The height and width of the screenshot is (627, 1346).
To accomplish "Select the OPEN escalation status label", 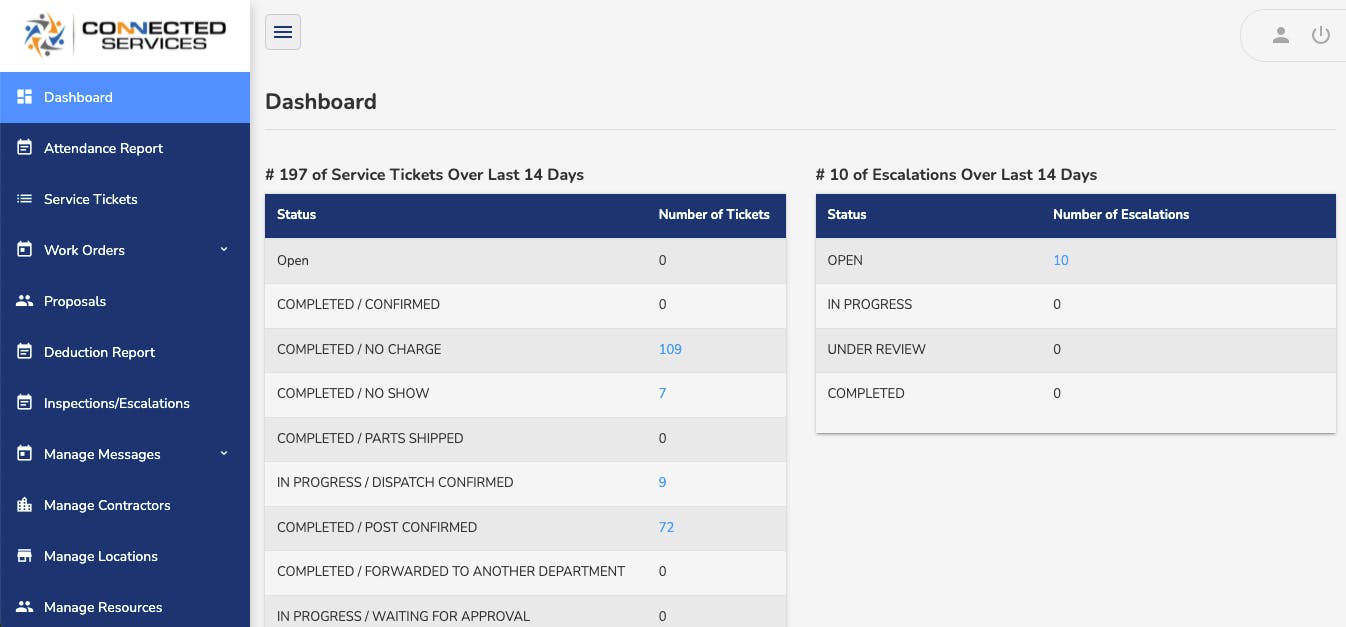I will [x=845, y=260].
